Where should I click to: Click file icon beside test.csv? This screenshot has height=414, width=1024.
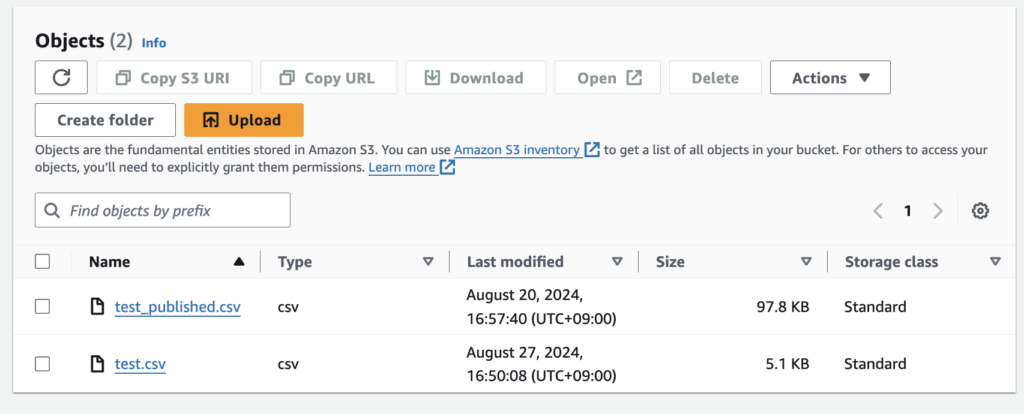click(97, 363)
